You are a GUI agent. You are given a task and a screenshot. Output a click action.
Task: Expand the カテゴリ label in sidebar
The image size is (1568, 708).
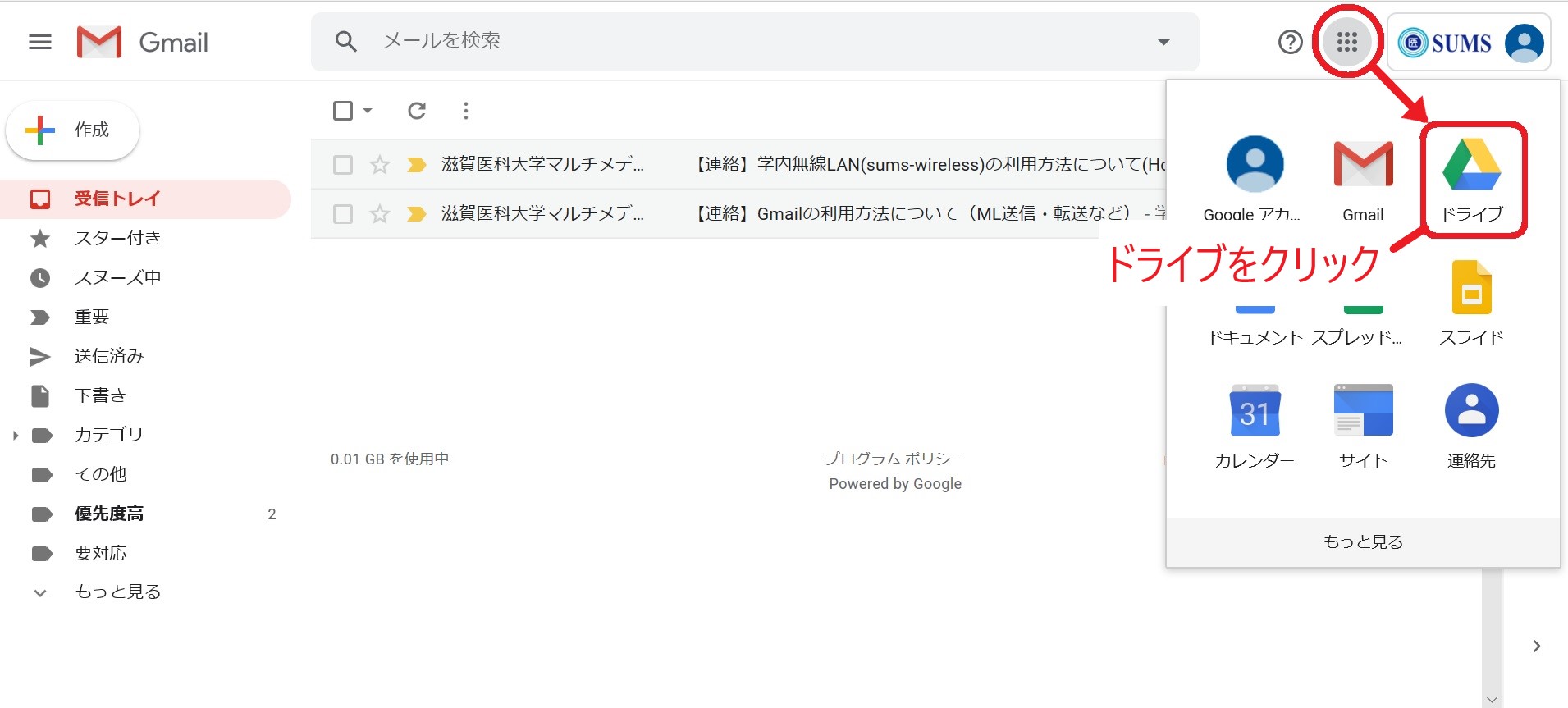point(16,436)
